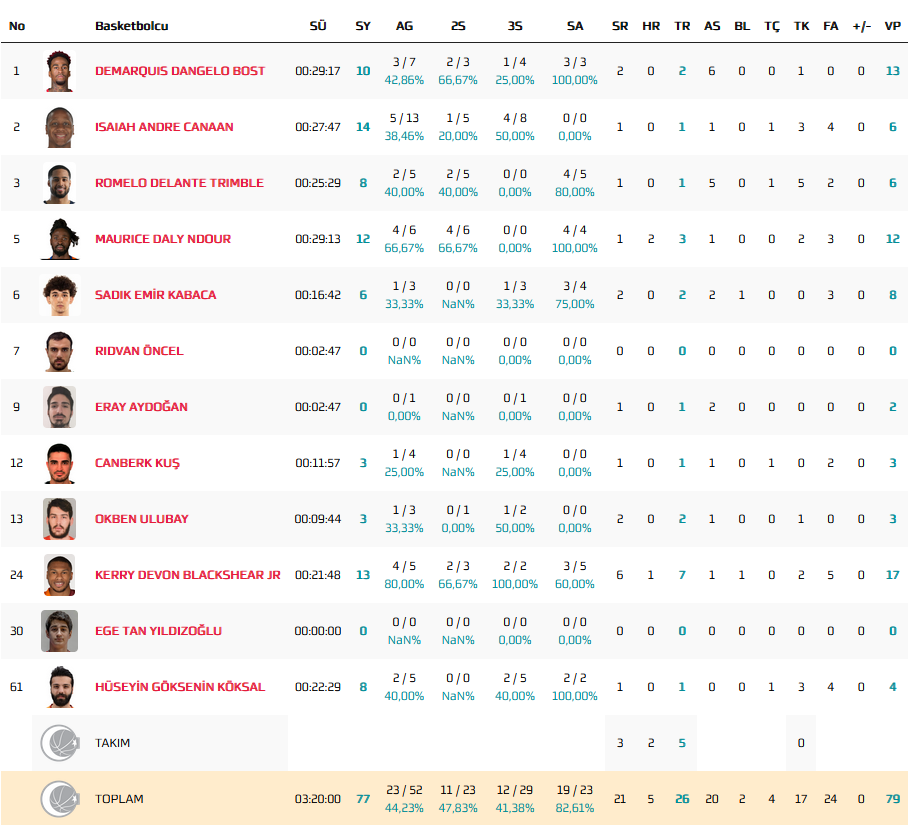Click the HÜSEYİN GÖKSENİN KÖKSAL name link
Viewport: 908px width, 825px height.
[x=180, y=687]
